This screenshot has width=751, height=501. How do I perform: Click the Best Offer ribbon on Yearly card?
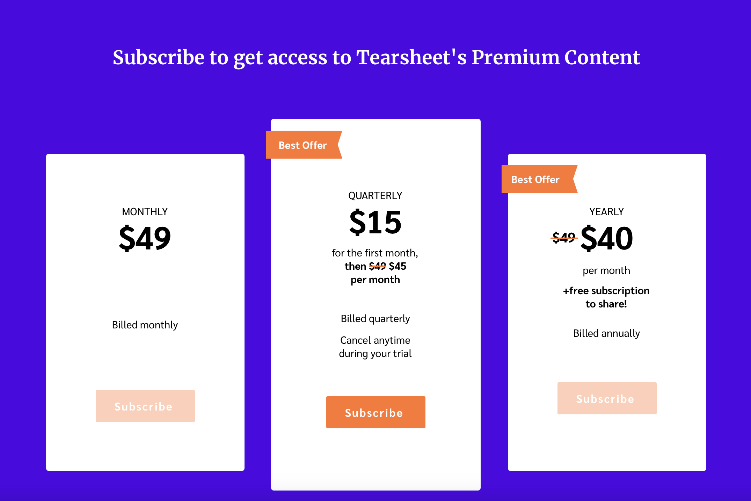[539, 179]
